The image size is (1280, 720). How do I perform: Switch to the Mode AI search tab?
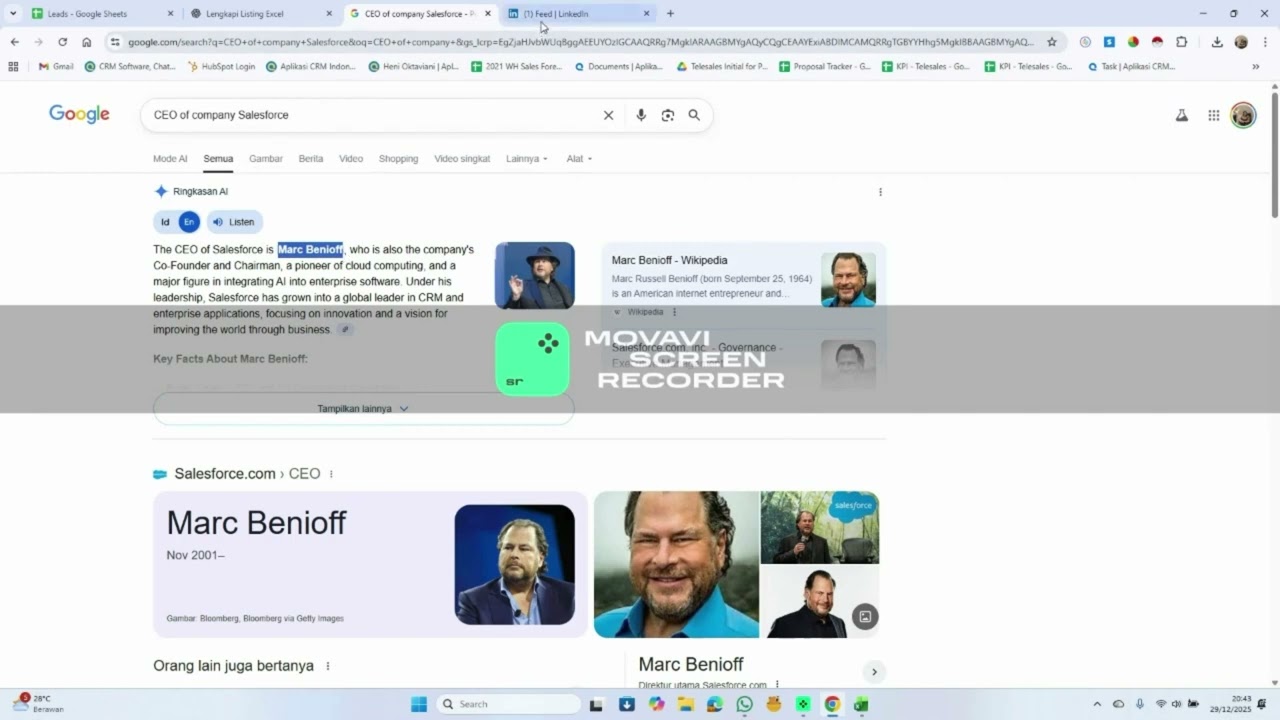[x=170, y=159]
